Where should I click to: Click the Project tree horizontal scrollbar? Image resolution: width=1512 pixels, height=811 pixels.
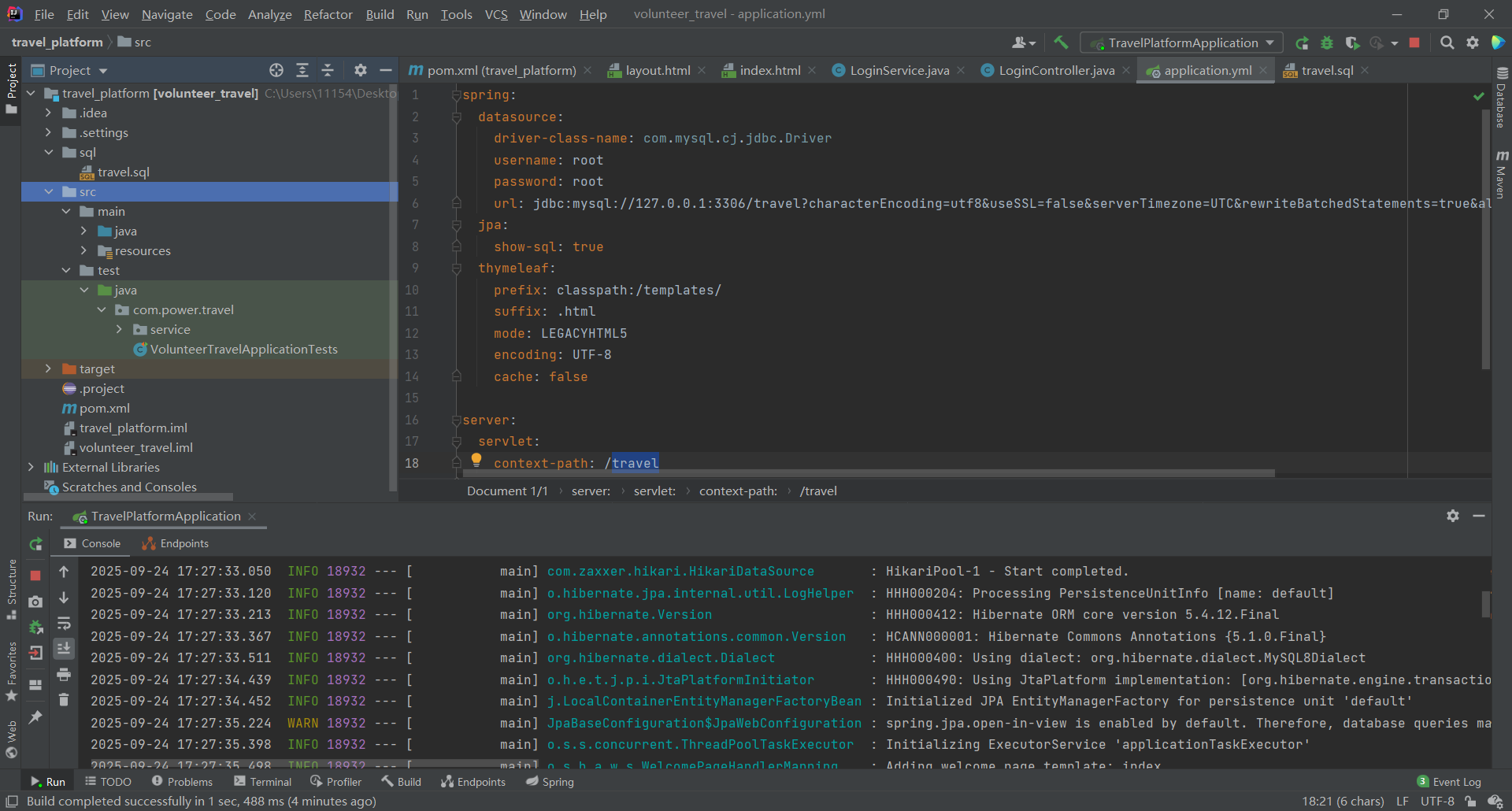(128, 497)
